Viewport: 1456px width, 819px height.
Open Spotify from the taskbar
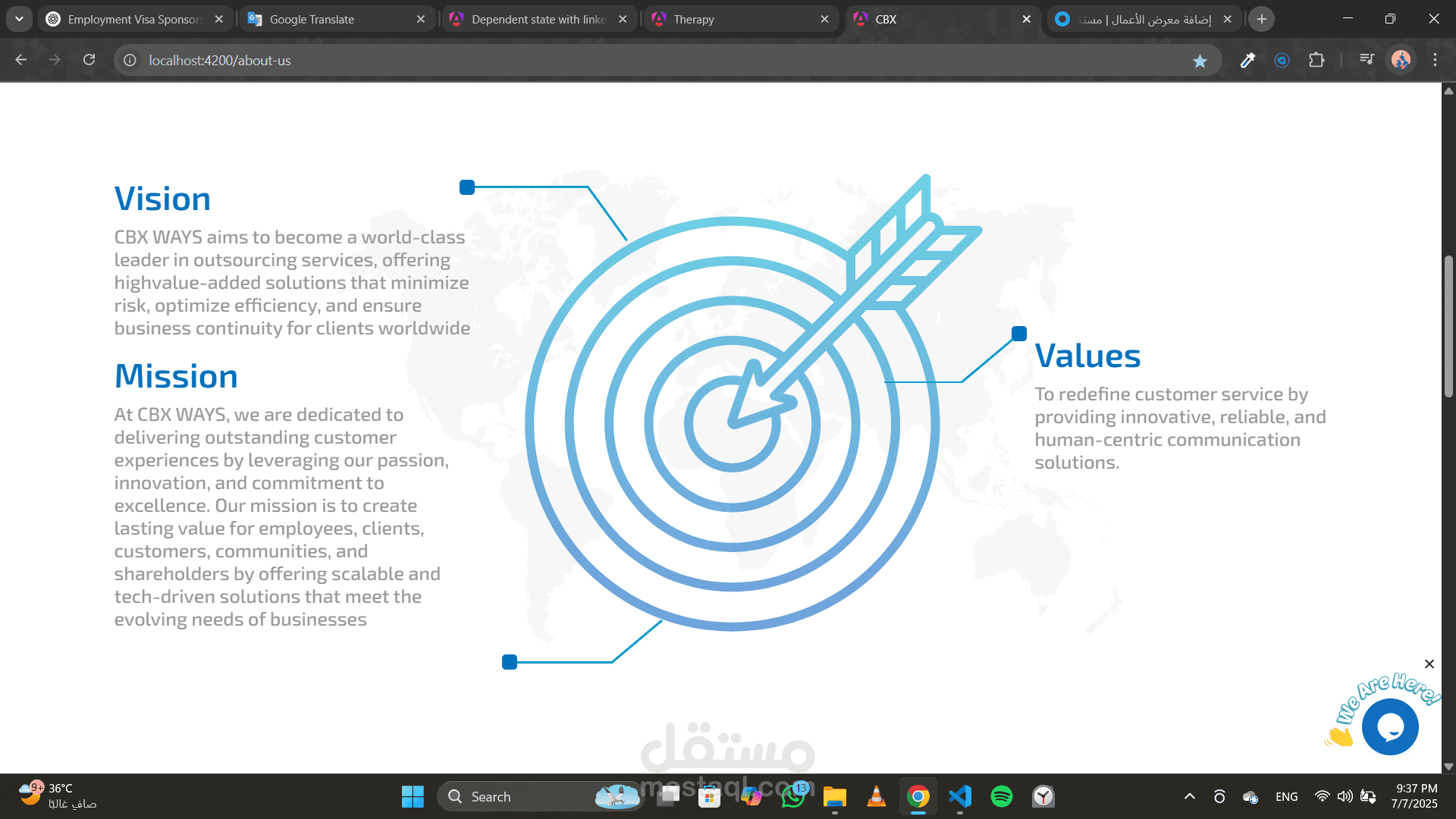click(1002, 797)
